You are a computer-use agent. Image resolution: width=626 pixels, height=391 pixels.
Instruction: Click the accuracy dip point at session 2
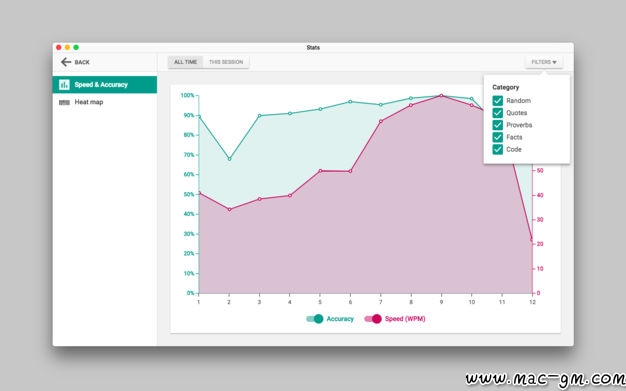tap(229, 159)
